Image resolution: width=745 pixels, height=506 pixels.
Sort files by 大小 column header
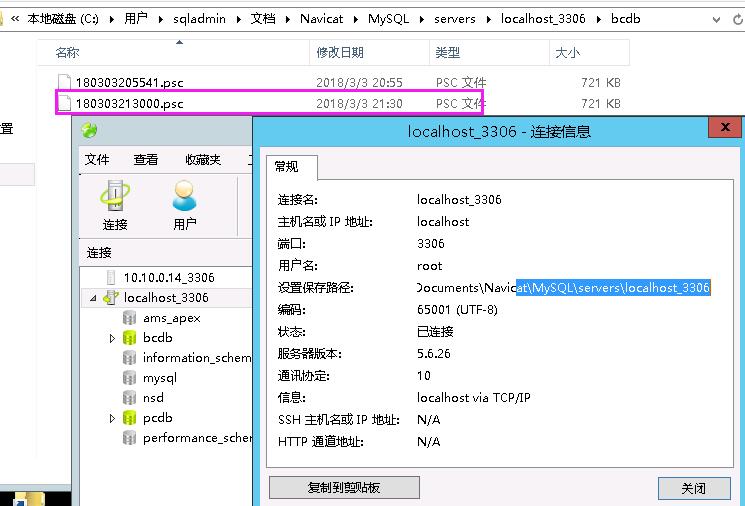point(590,52)
